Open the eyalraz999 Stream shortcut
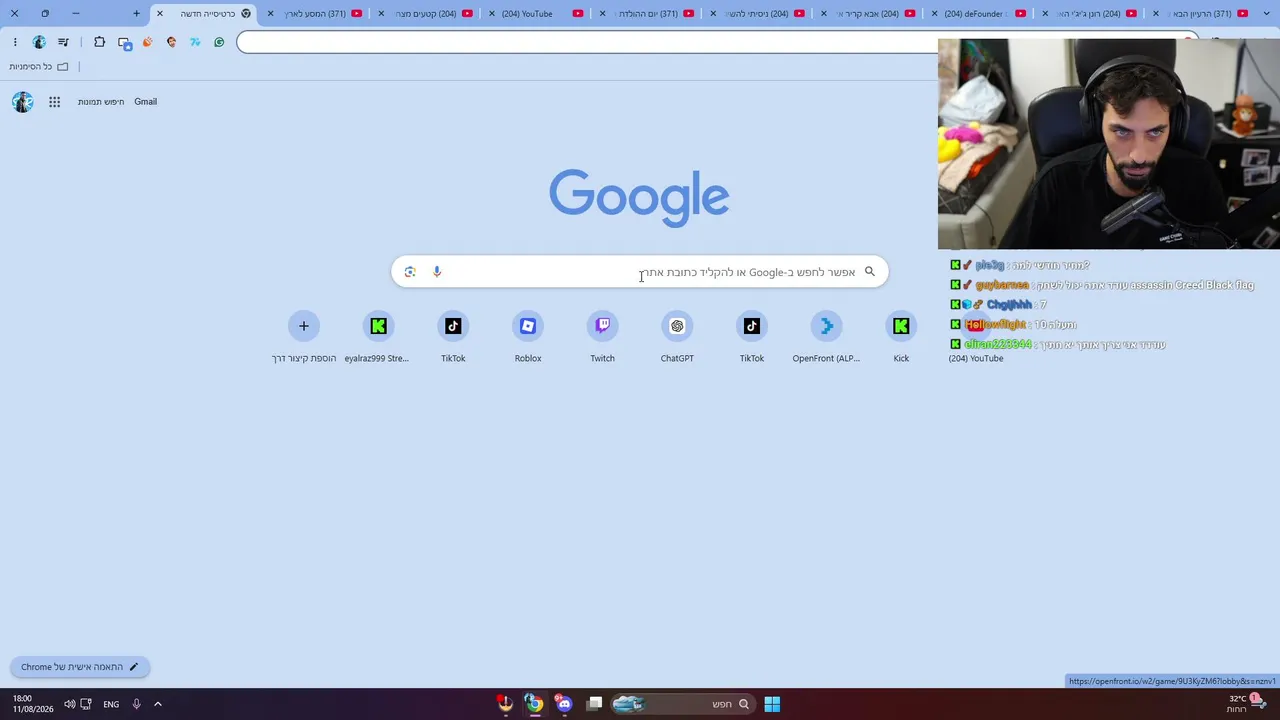Screen dimensions: 1280x720 coord(378,338)
